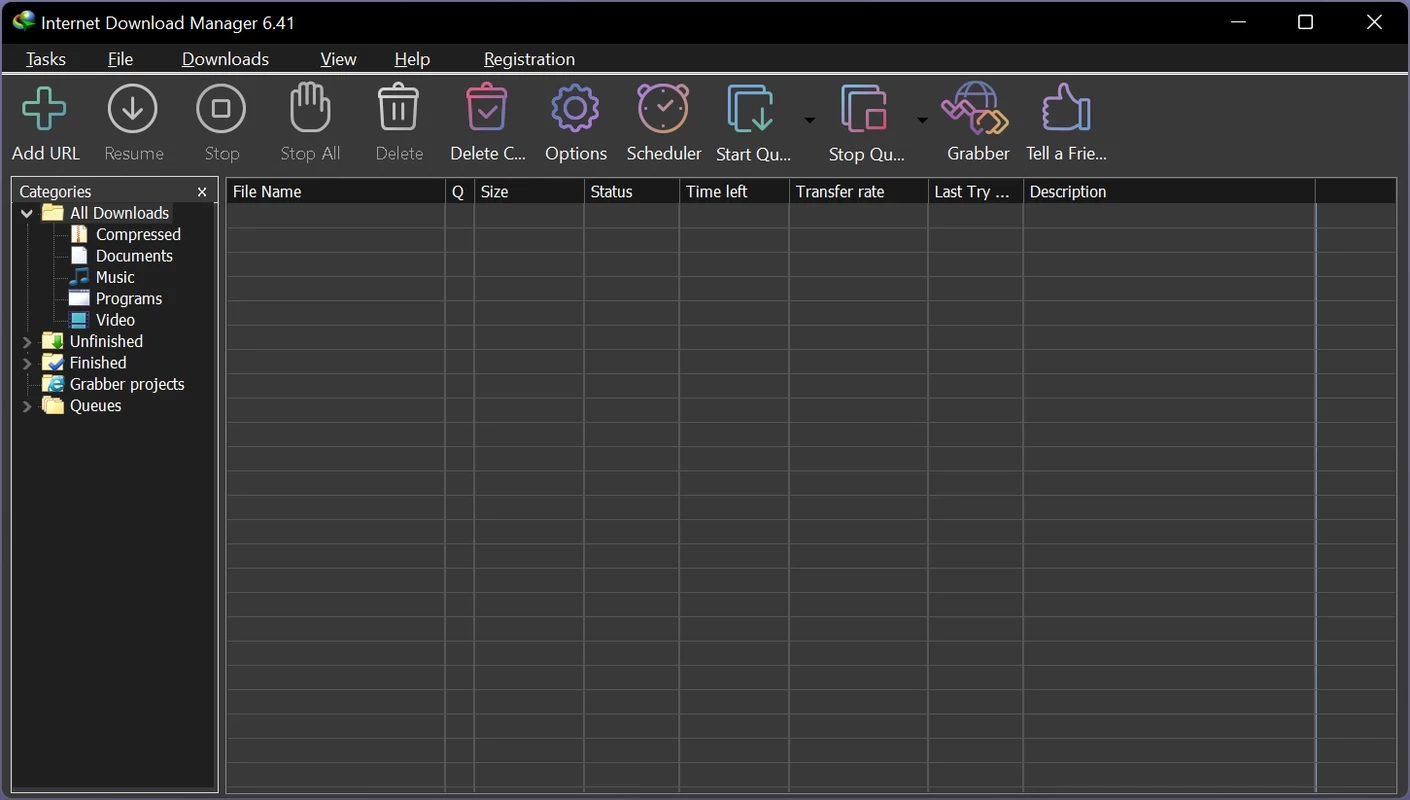Click the Tell a Friend thumbs-up icon

tap(1065, 110)
